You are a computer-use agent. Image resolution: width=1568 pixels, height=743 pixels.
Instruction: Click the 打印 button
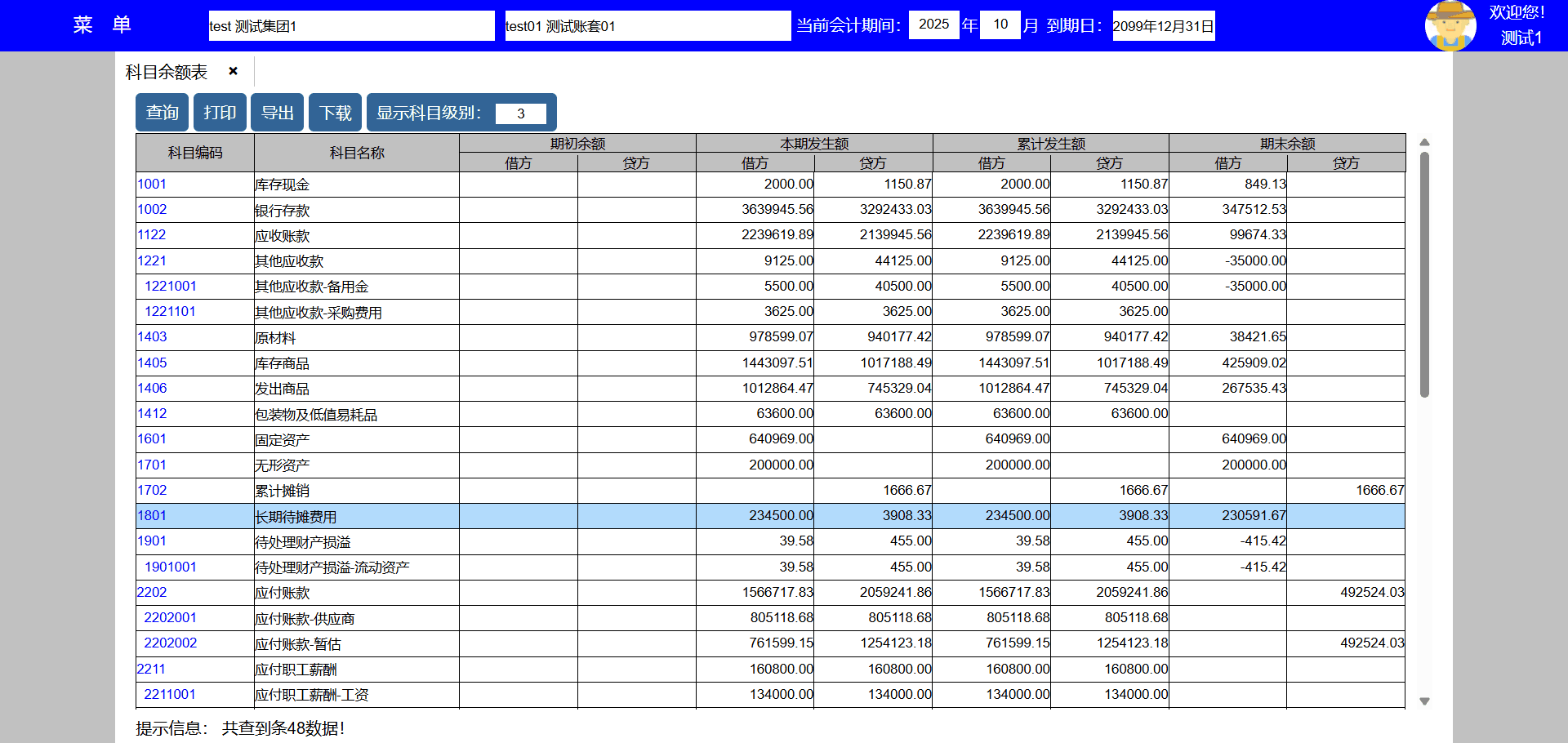(x=220, y=113)
